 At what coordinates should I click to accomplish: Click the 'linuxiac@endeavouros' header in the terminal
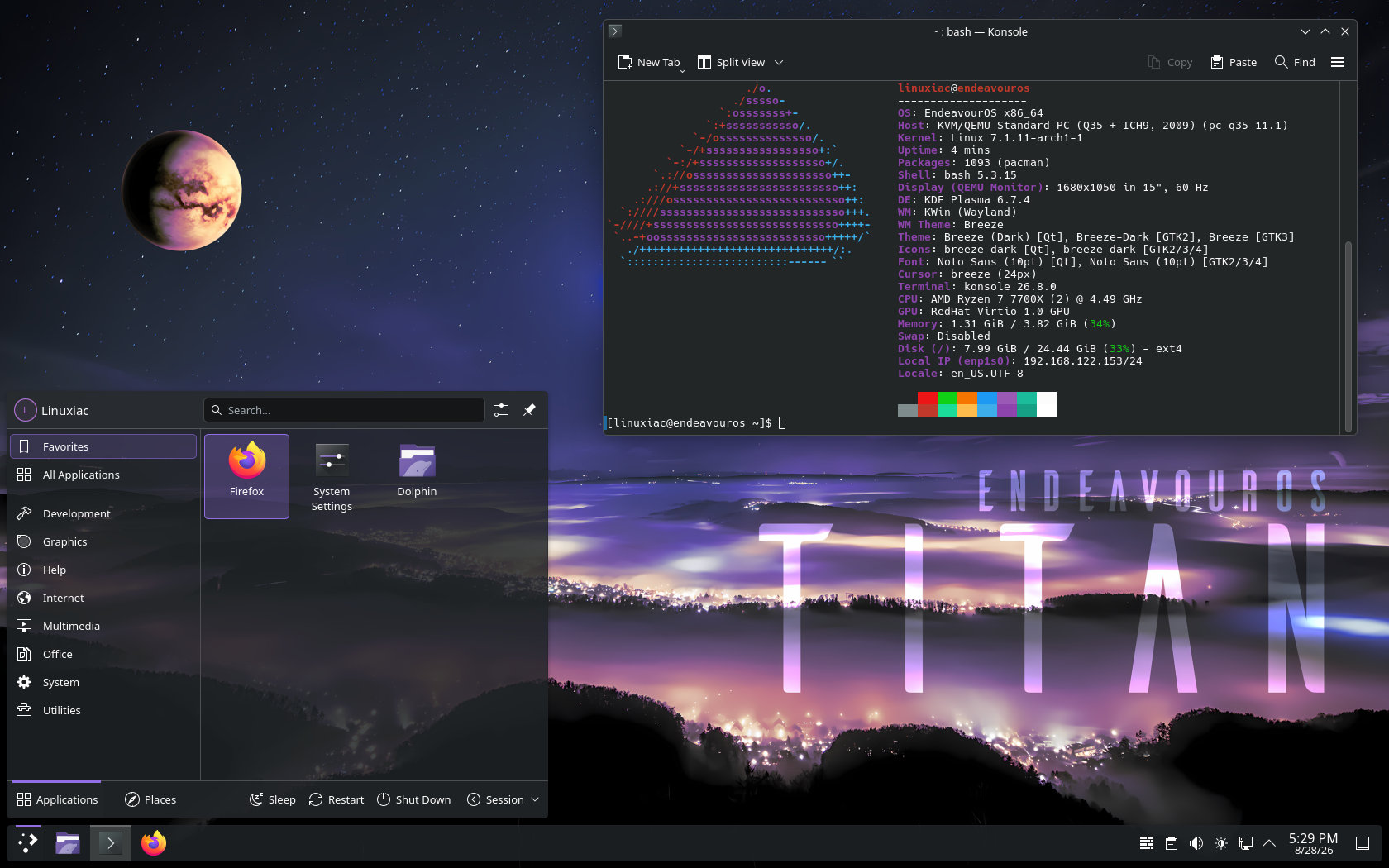964,88
